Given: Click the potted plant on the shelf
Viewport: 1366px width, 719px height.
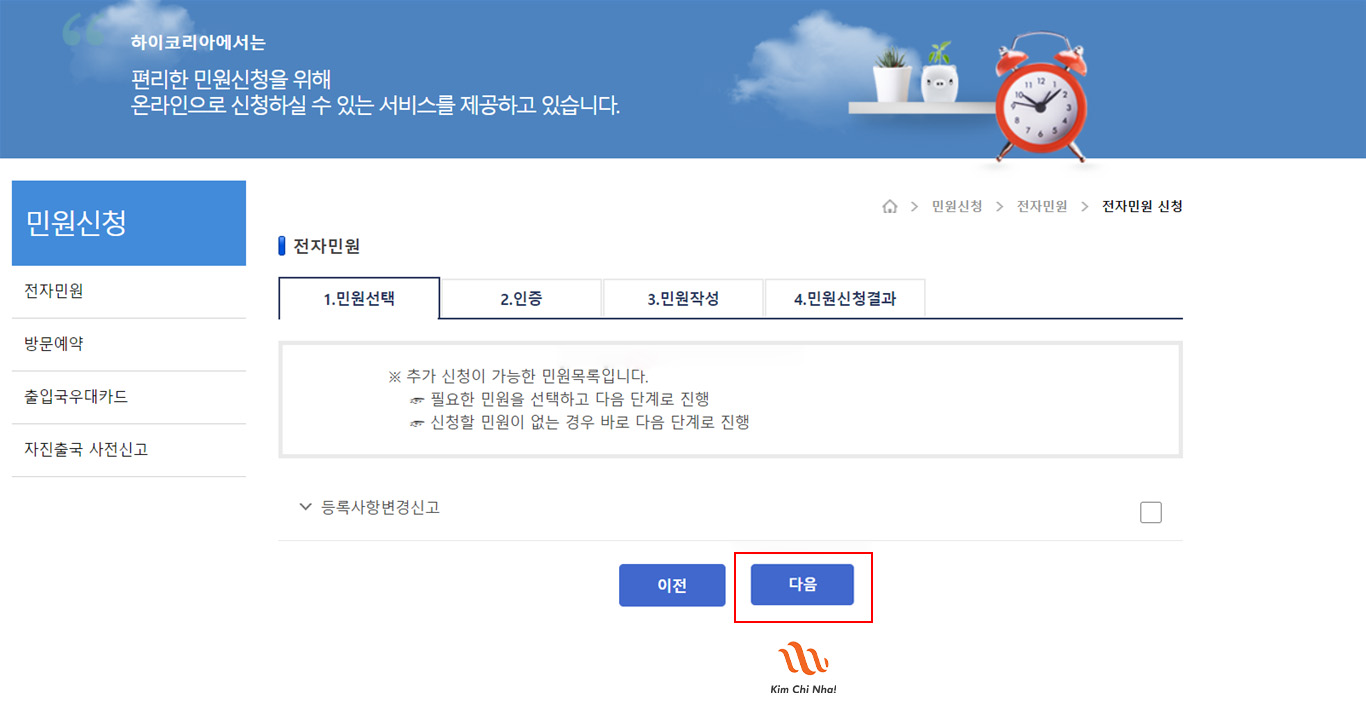Looking at the screenshot, I should [x=891, y=72].
